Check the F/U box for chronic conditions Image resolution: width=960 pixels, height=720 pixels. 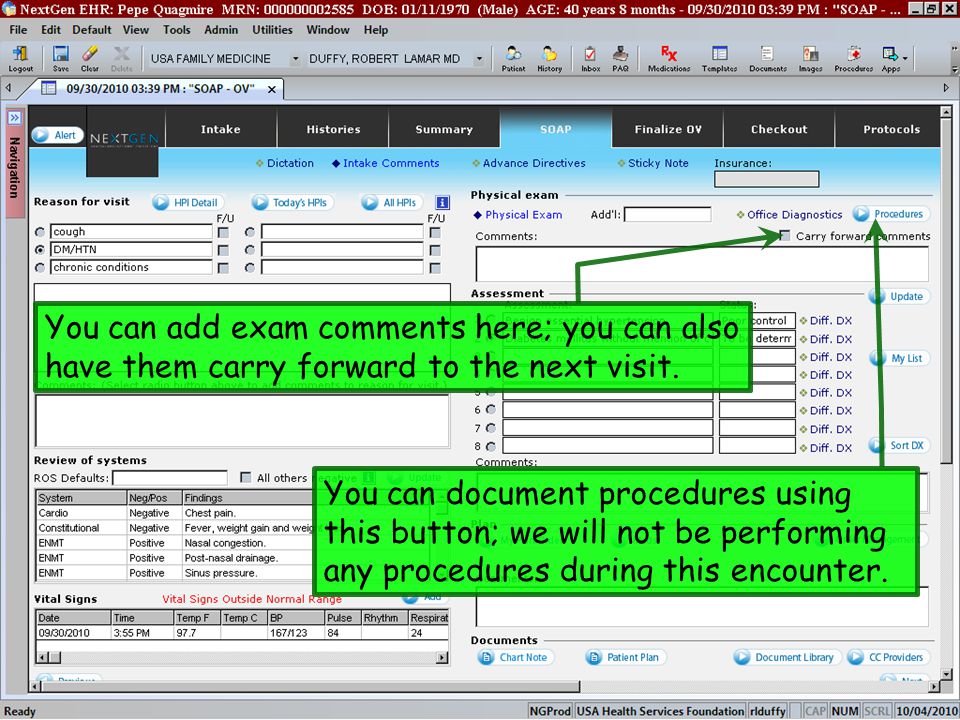[223, 268]
